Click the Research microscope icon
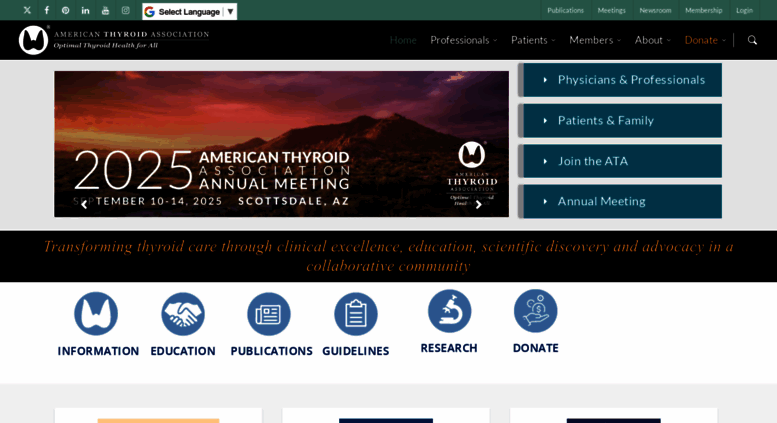 [x=449, y=311]
